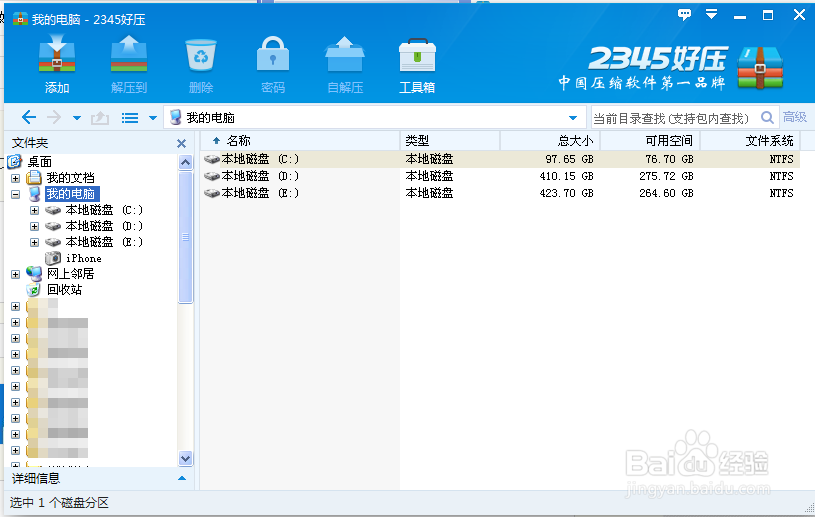Sort by the 名称 column header
Screen dimensions: 815x517
pos(299,141)
